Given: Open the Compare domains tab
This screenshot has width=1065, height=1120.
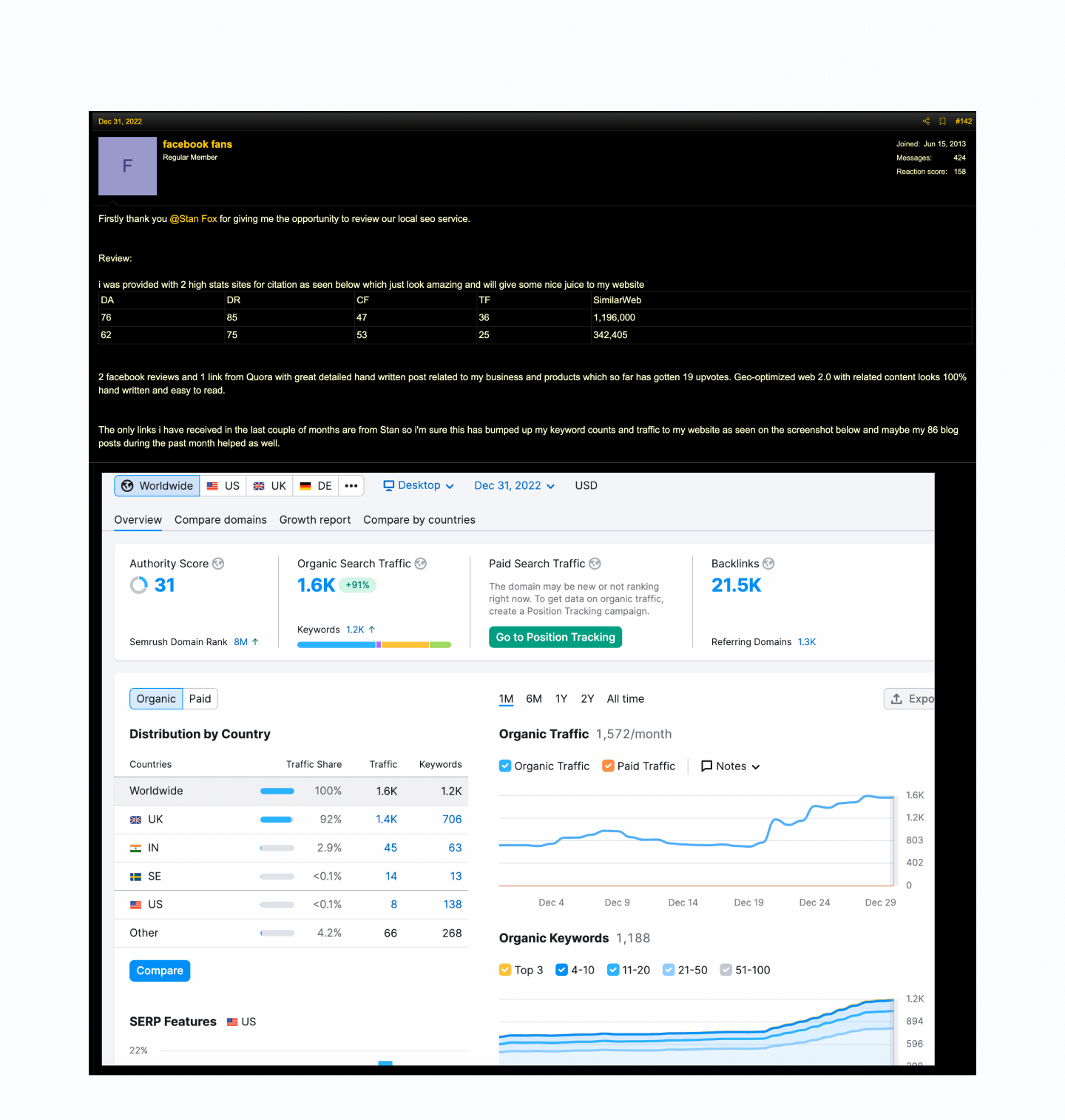Looking at the screenshot, I should click(x=220, y=520).
